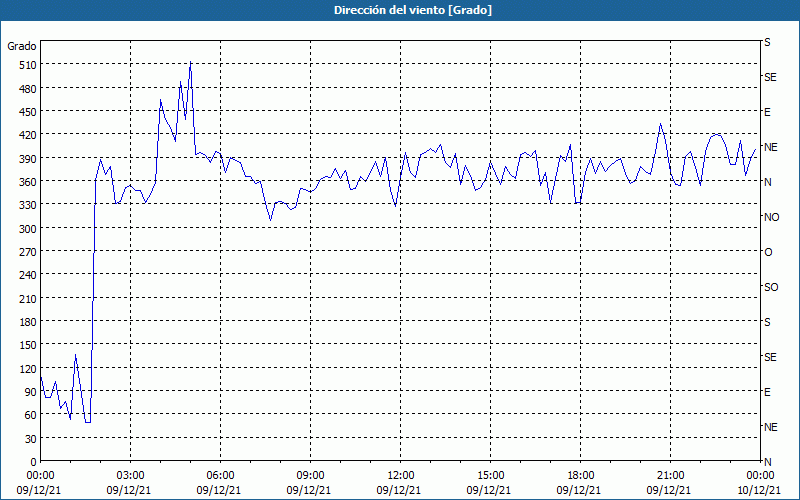Select the 'O' compass label on the right axis
The image size is (800, 500).
click(x=768, y=252)
